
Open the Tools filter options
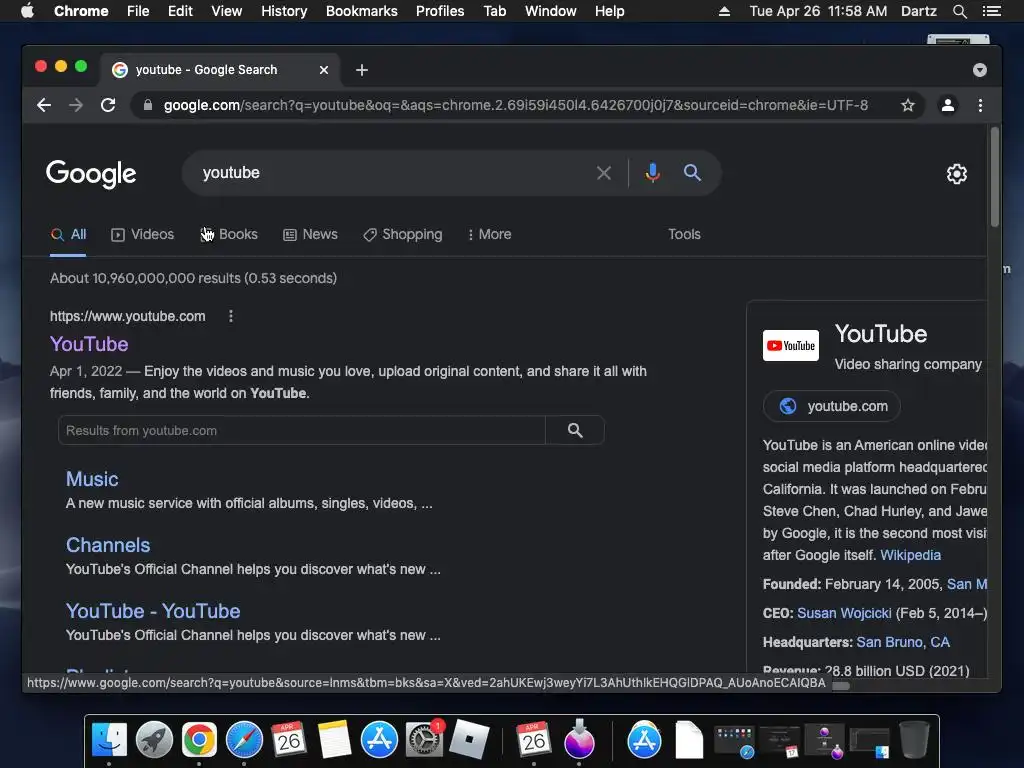click(684, 234)
